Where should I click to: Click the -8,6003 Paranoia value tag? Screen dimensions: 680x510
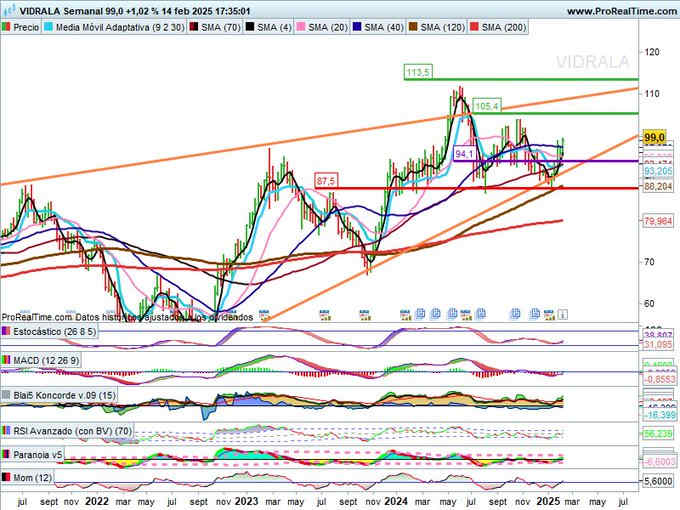click(x=659, y=461)
